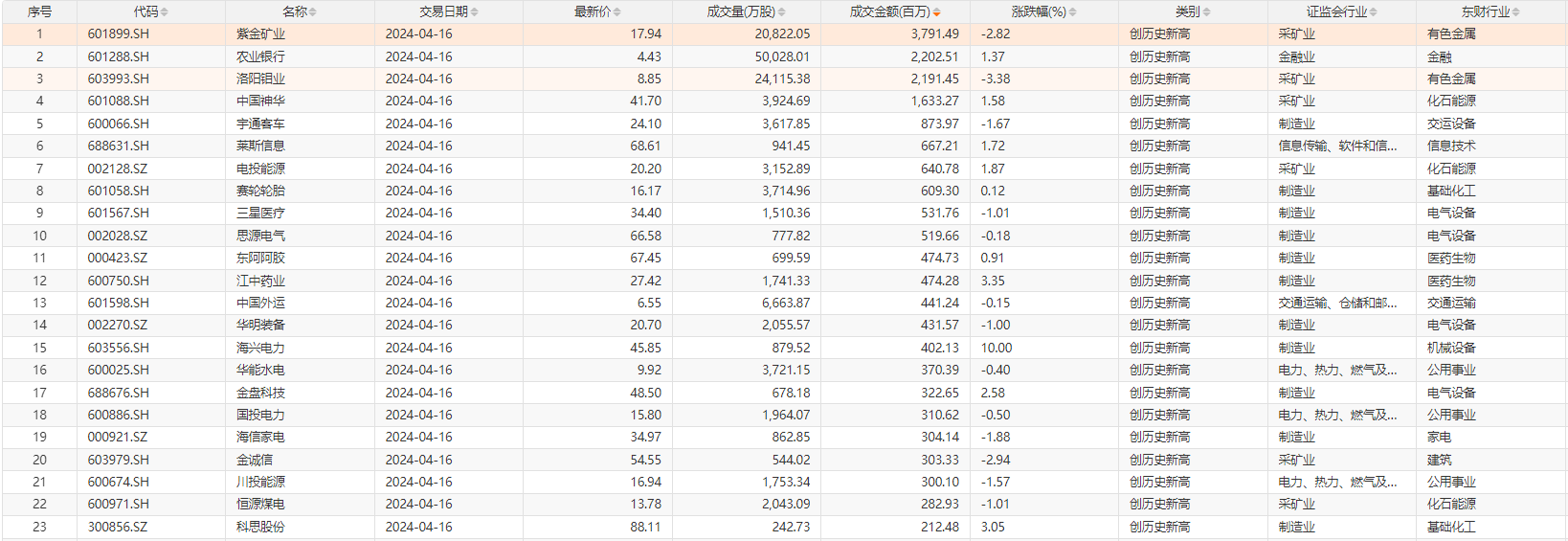This screenshot has height=541, width=1568.
Task: Open stock code 000921.SZ
Action: (x=118, y=437)
